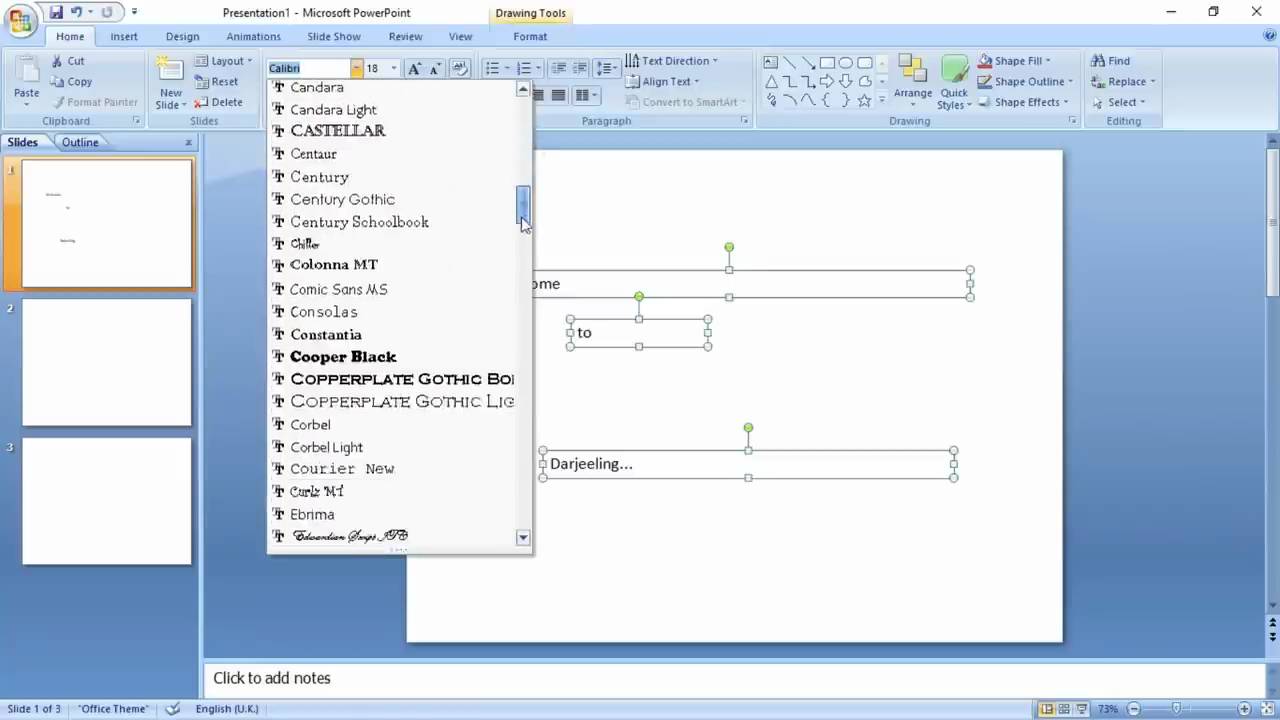Switch to Slide Sorter view

[1064, 709]
